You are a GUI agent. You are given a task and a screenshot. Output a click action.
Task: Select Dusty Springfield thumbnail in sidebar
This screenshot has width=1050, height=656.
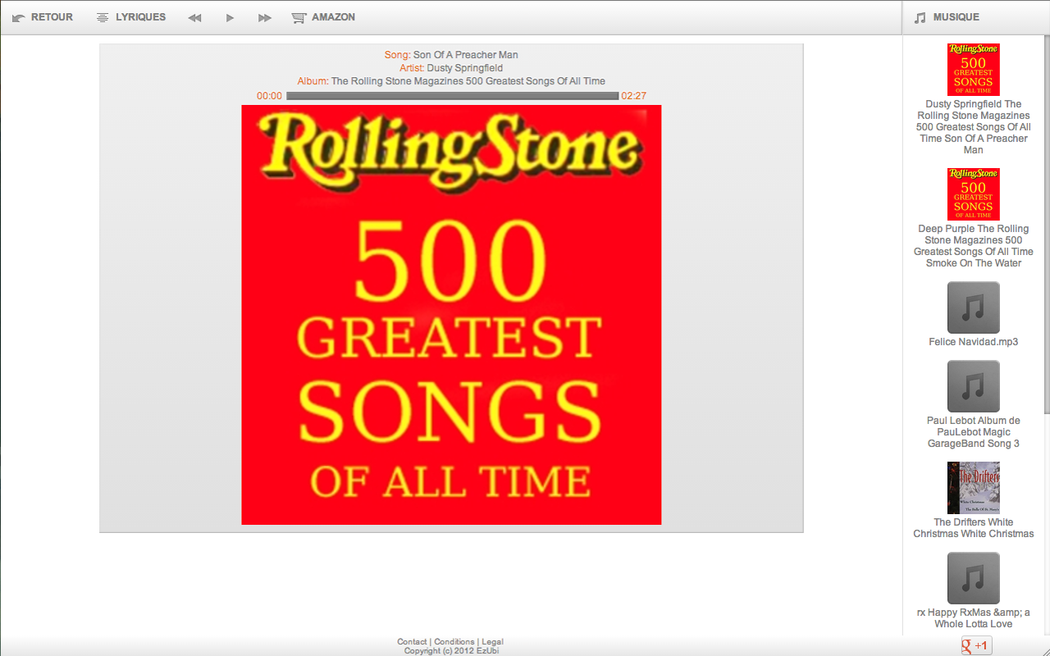[x=973, y=69]
